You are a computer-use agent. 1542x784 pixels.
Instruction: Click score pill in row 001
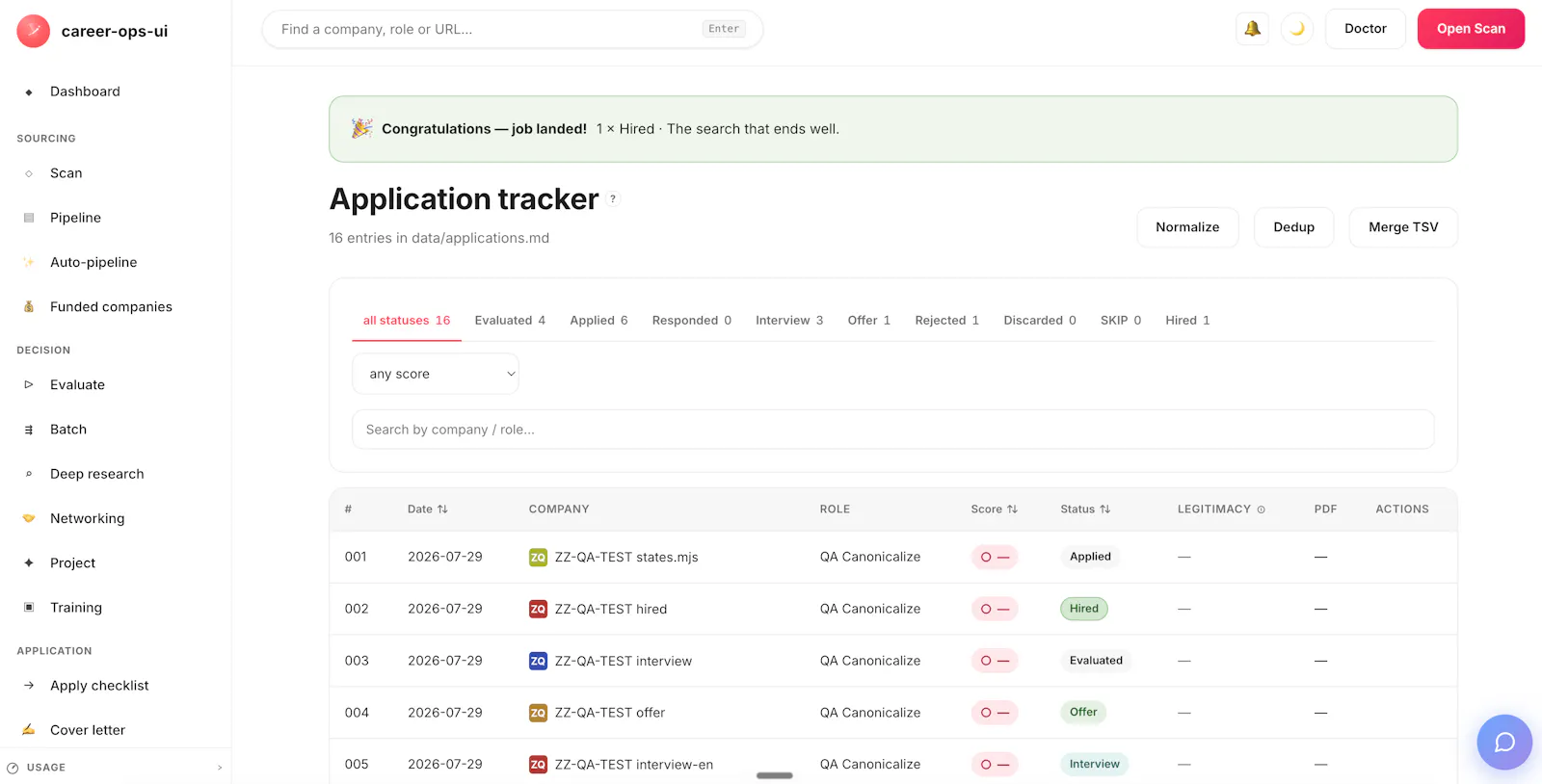(995, 557)
